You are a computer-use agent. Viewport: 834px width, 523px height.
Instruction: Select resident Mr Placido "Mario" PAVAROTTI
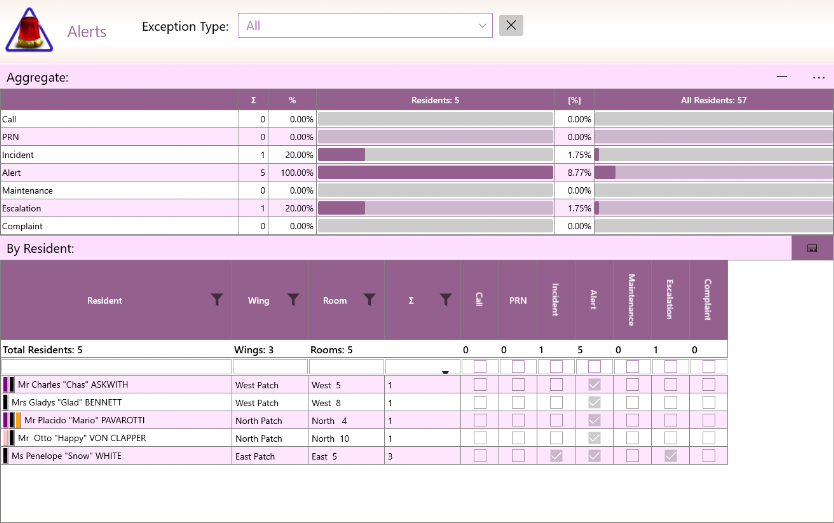(85, 420)
